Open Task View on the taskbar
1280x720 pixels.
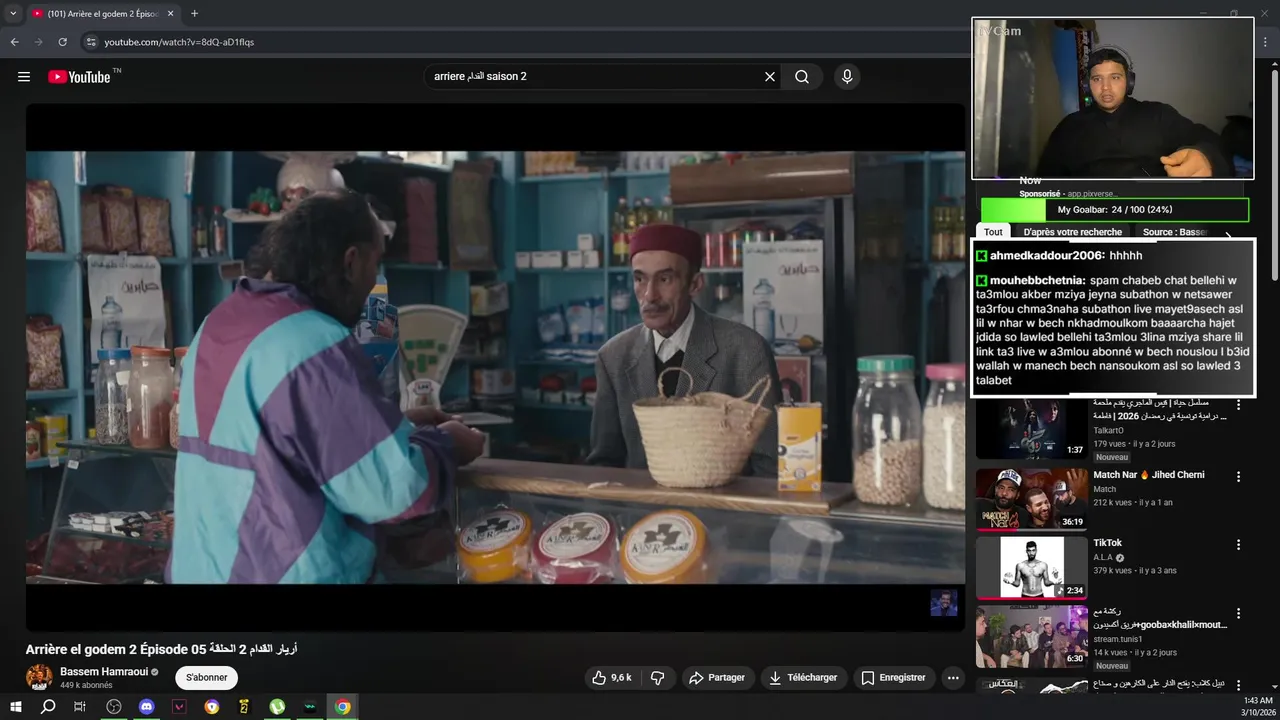[80, 706]
